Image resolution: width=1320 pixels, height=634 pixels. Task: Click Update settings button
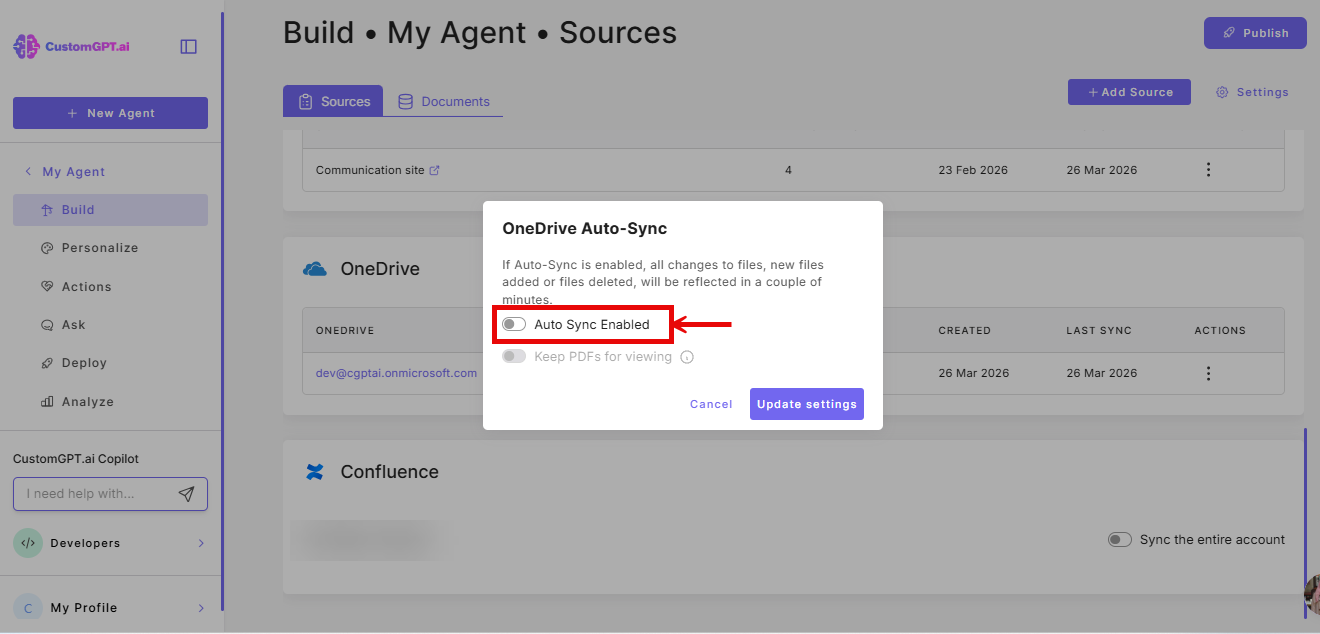(x=807, y=404)
